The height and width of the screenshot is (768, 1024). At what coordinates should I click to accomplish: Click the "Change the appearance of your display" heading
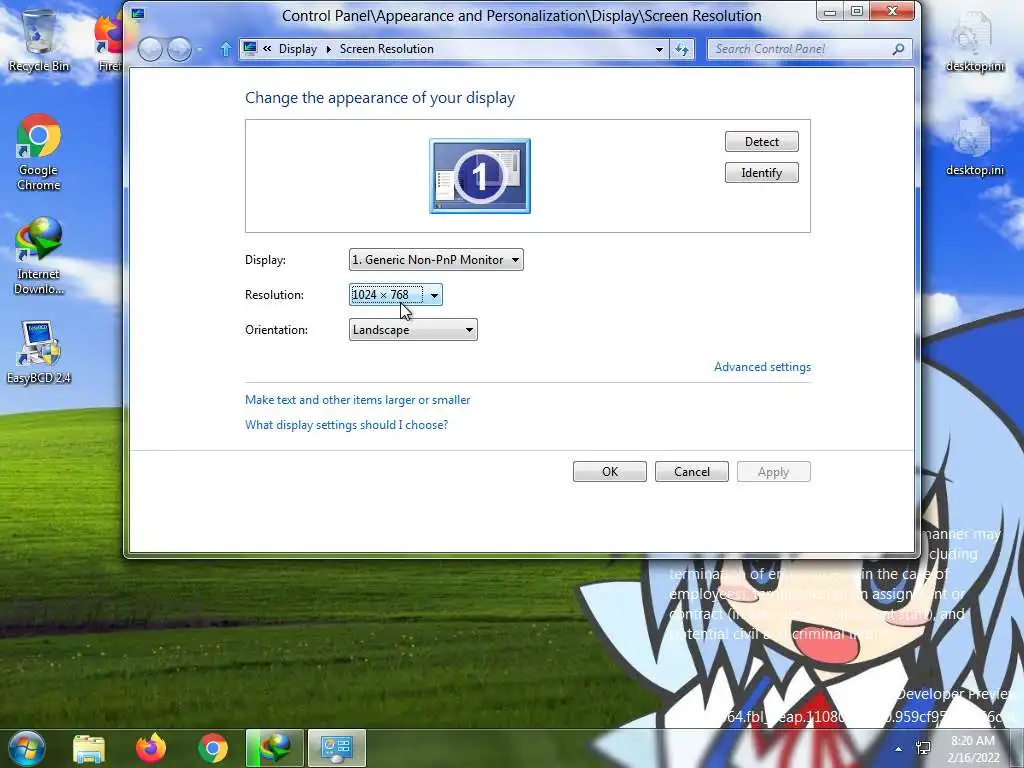[x=379, y=98]
